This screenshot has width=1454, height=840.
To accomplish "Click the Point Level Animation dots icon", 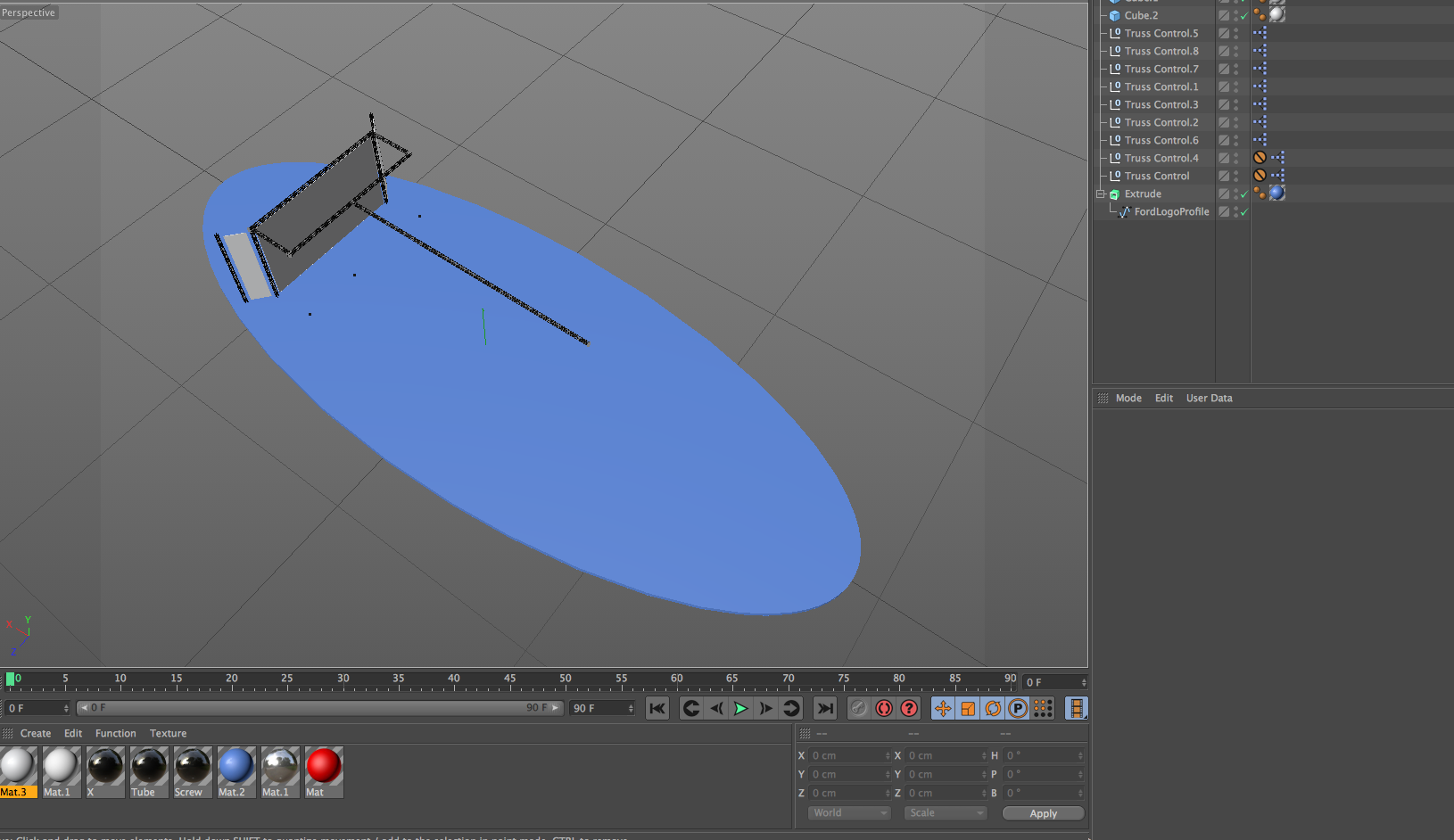I will pyautogui.click(x=1043, y=708).
